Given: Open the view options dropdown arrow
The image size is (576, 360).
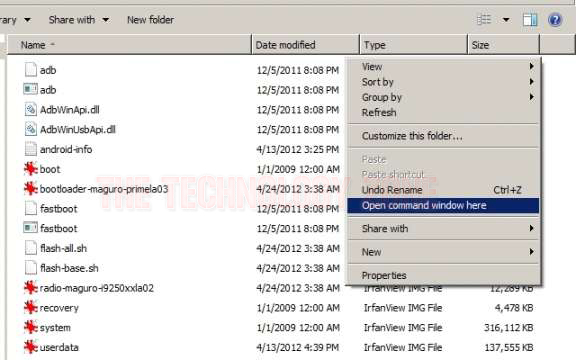Looking at the screenshot, I should [x=506, y=19].
